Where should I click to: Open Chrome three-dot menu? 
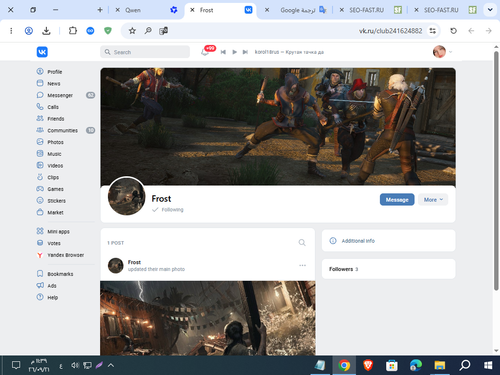coord(11,31)
